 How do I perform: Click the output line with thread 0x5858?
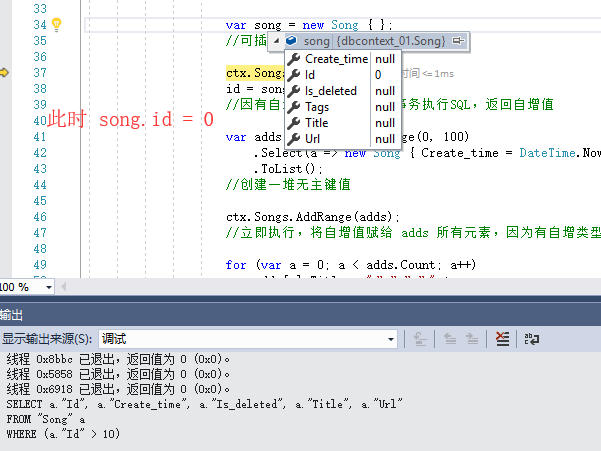(x=118, y=374)
